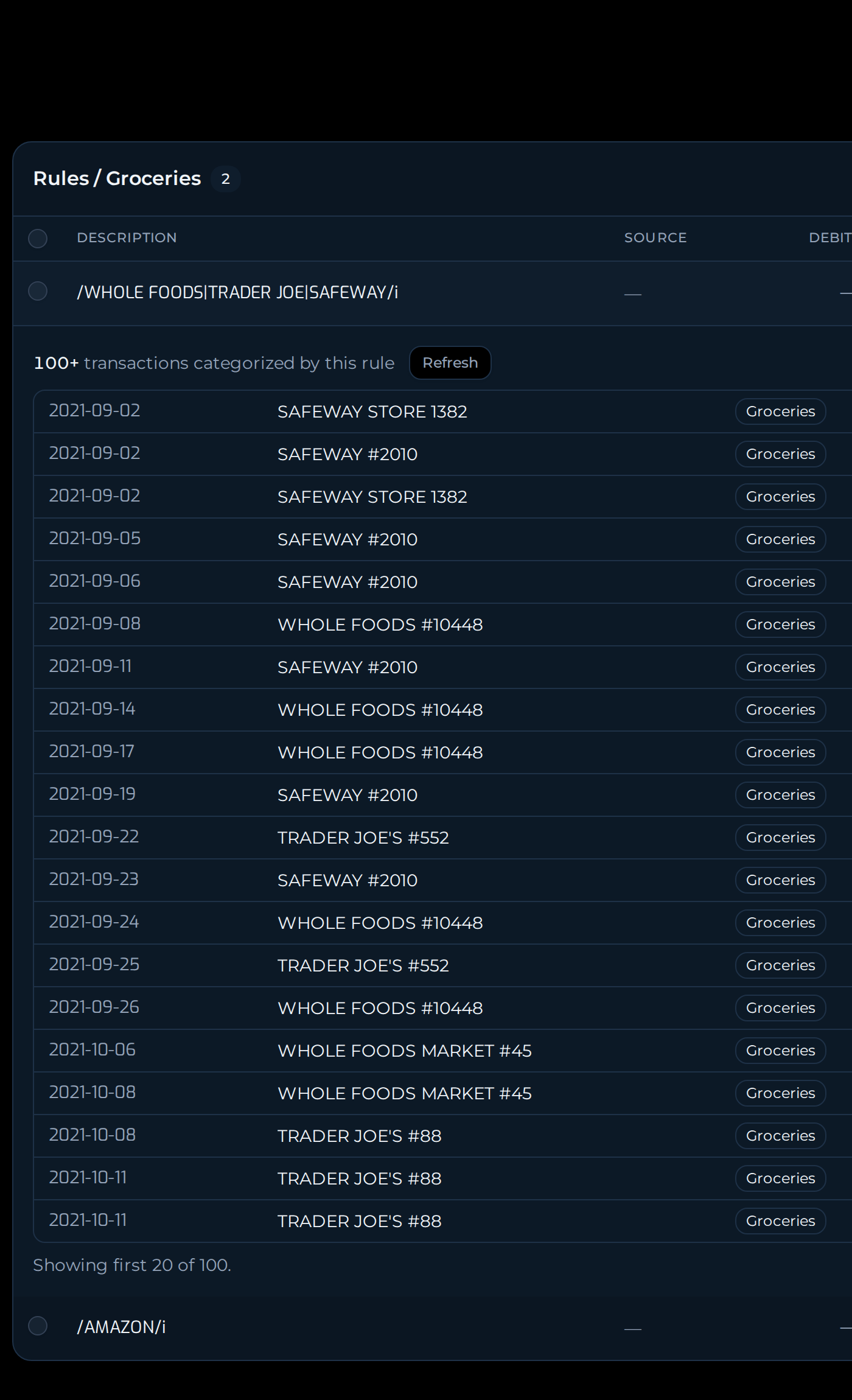Image resolution: width=852 pixels, height=1400 pixels.
Task: Click the date 2021-09-14
Action: tap(92, 709)
